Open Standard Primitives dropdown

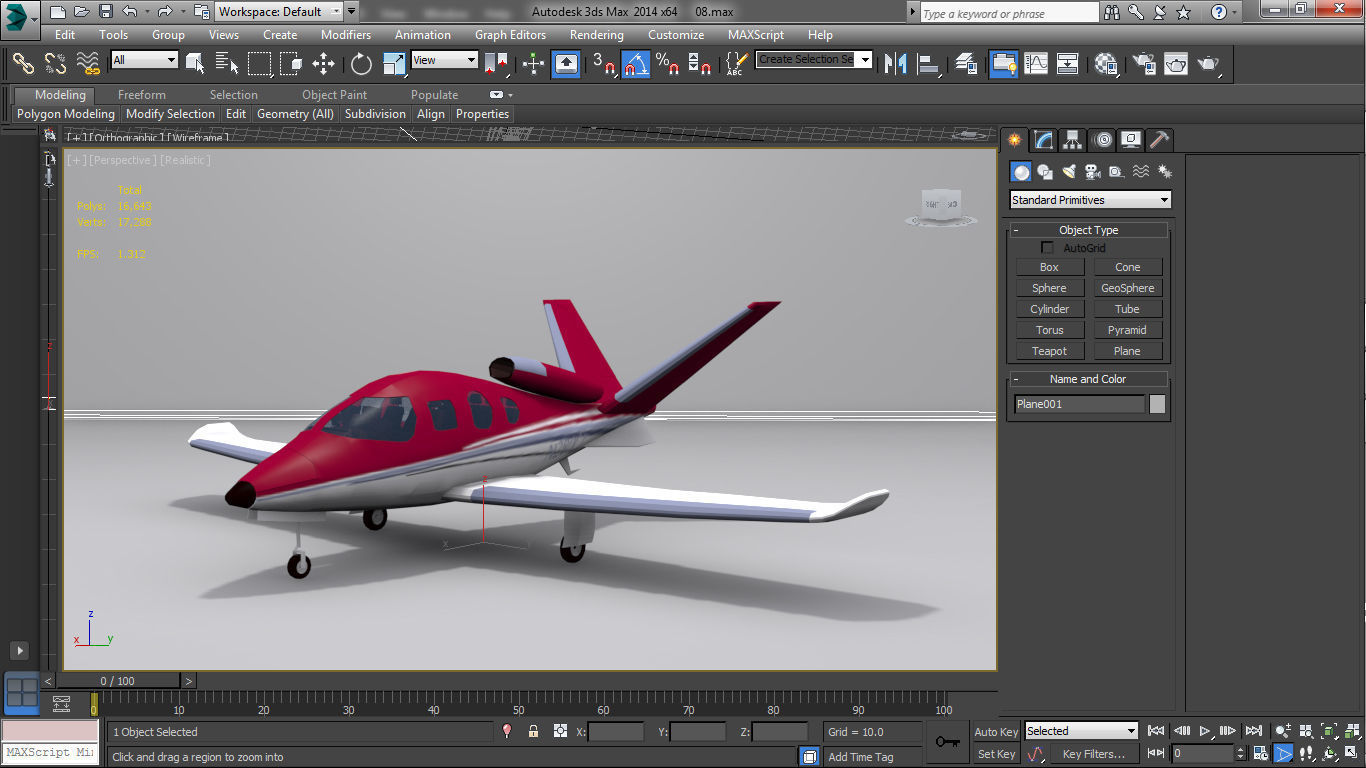(x=1090, y=200)
